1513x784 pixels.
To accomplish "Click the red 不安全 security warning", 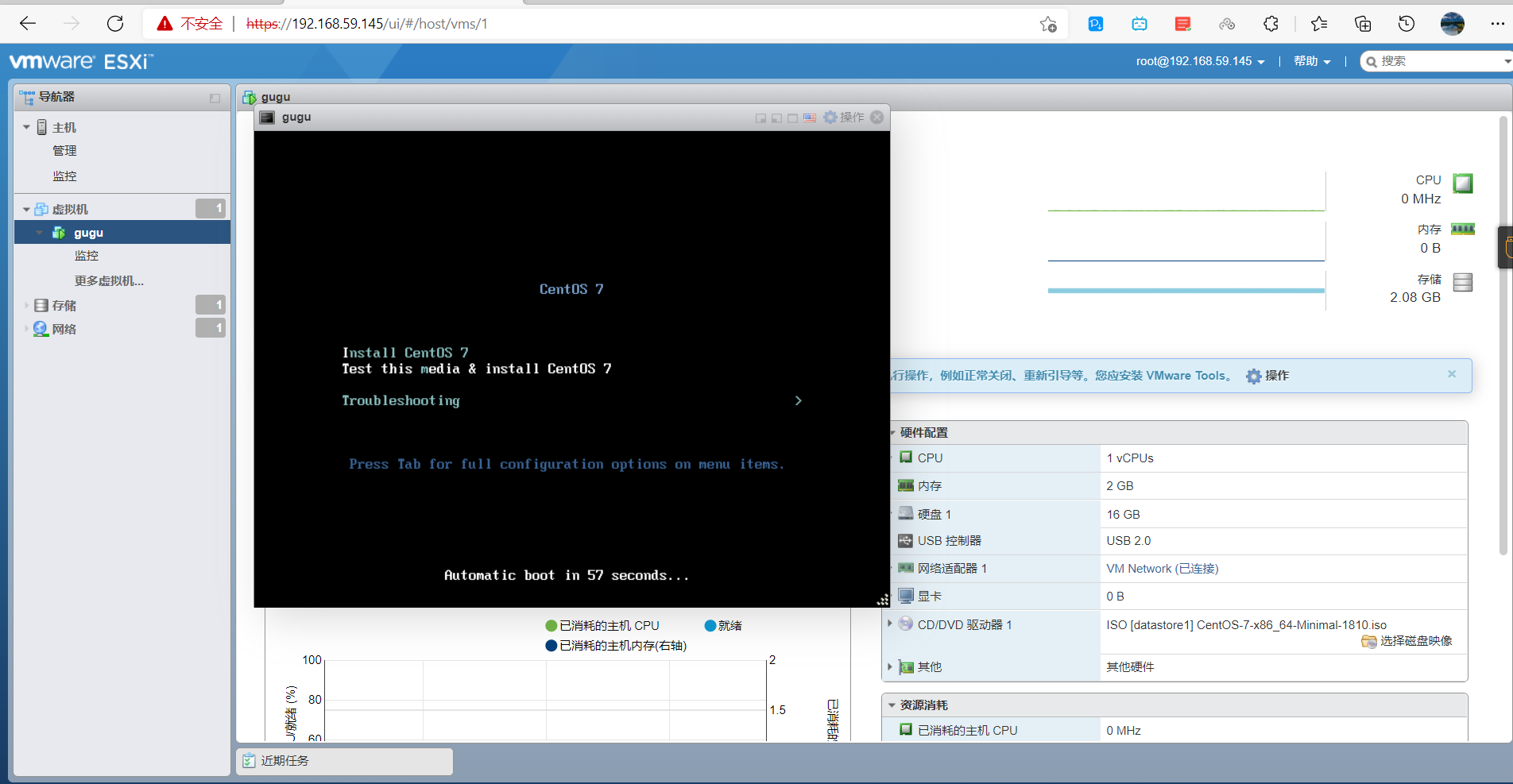I will pyautogui.click(x=190, y=24).
